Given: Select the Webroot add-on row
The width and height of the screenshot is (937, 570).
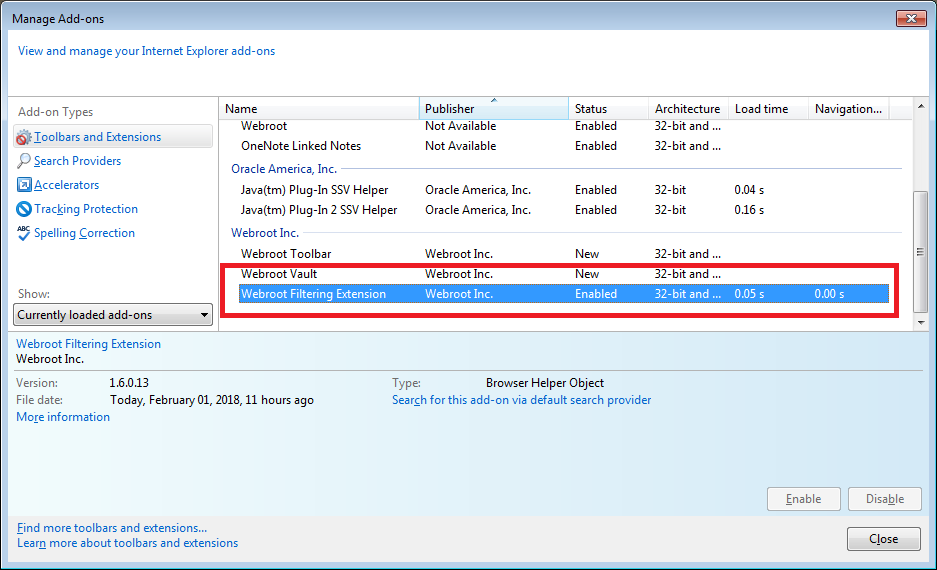Looking at the screenshot, I should (564, 126).
